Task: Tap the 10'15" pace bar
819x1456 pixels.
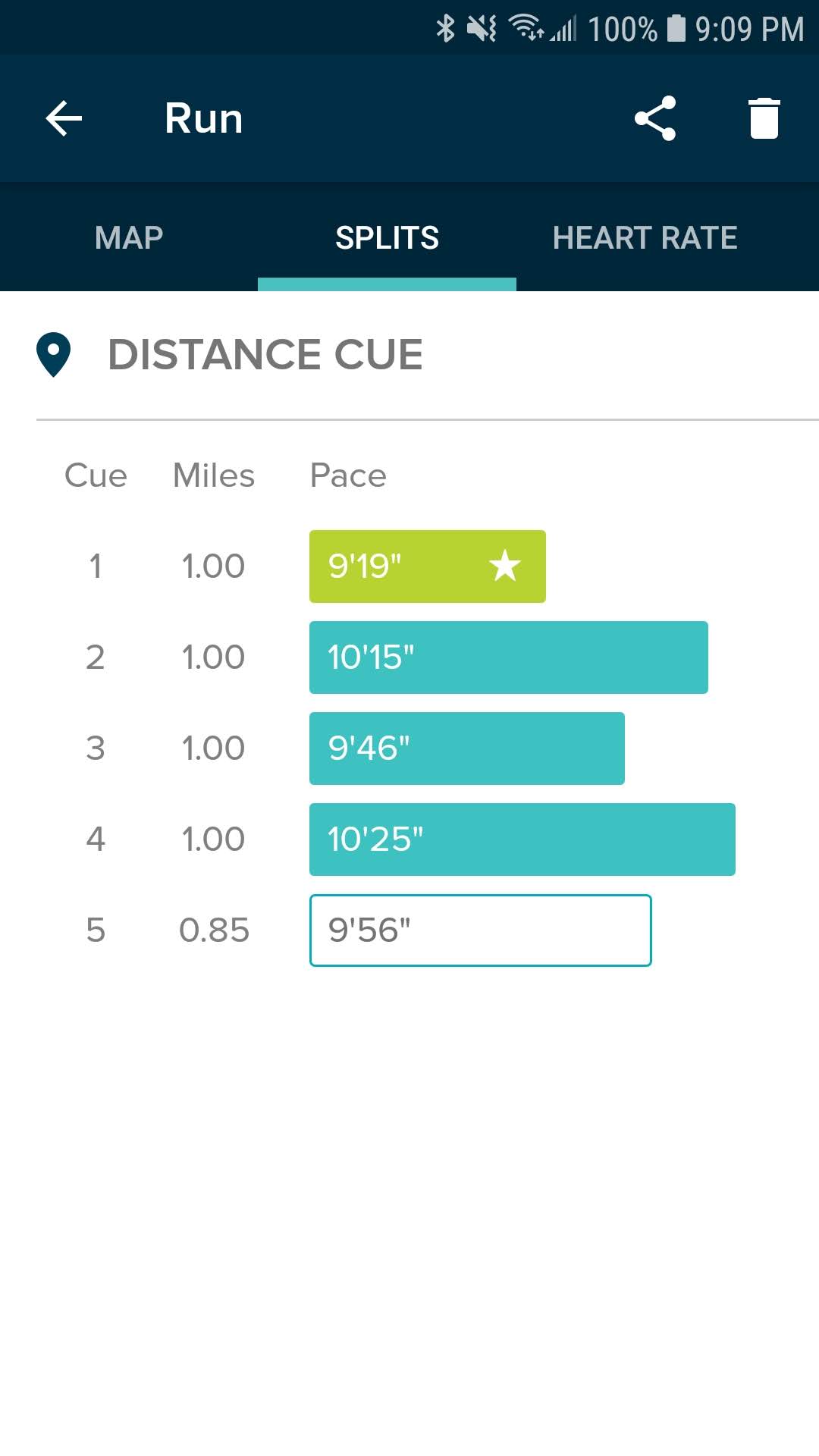Action: click(x=508, y=657)
